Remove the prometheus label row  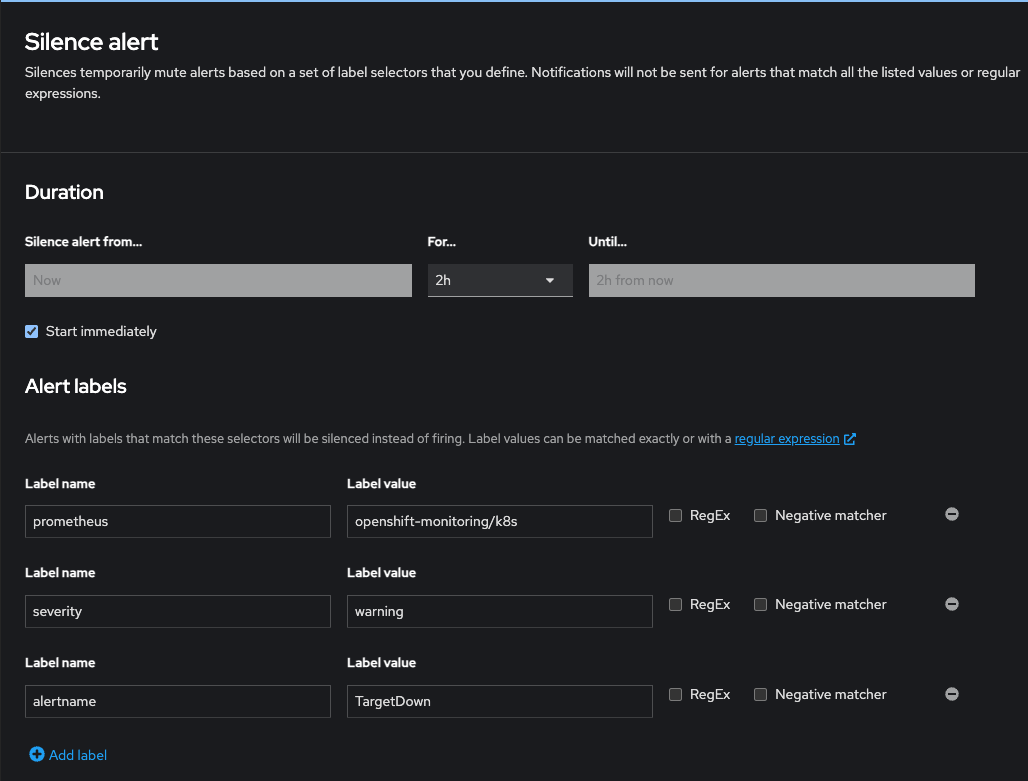[x=952, y=514]
